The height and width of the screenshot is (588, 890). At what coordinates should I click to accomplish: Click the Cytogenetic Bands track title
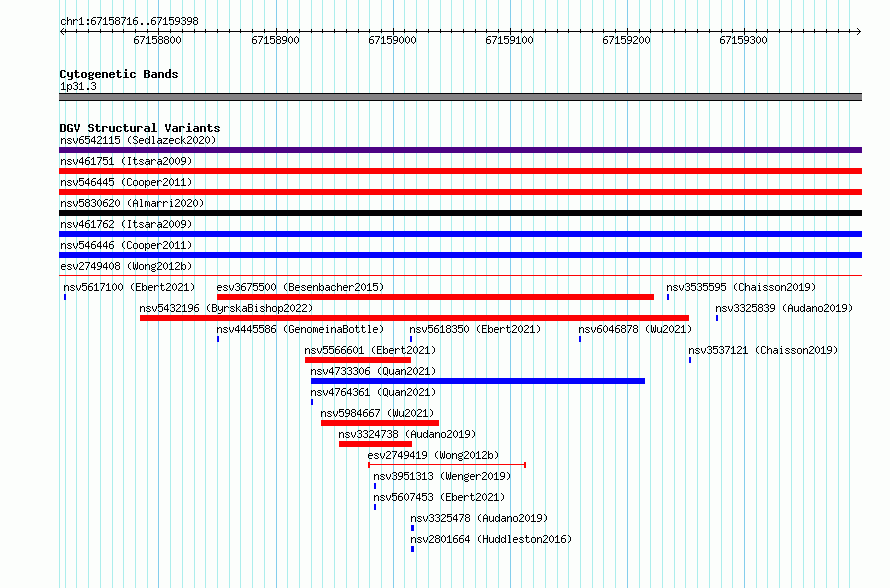tap(119, 74)
